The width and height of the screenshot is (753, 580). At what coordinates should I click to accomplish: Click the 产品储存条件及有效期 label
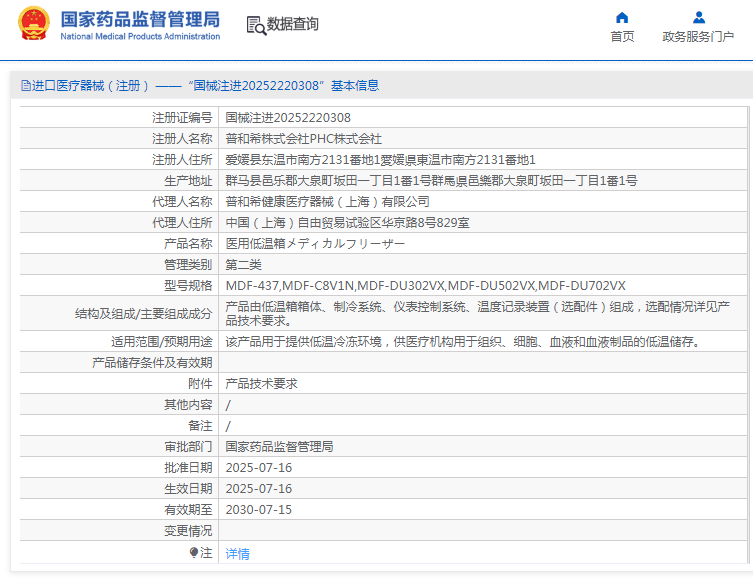(x=152, y=362)
